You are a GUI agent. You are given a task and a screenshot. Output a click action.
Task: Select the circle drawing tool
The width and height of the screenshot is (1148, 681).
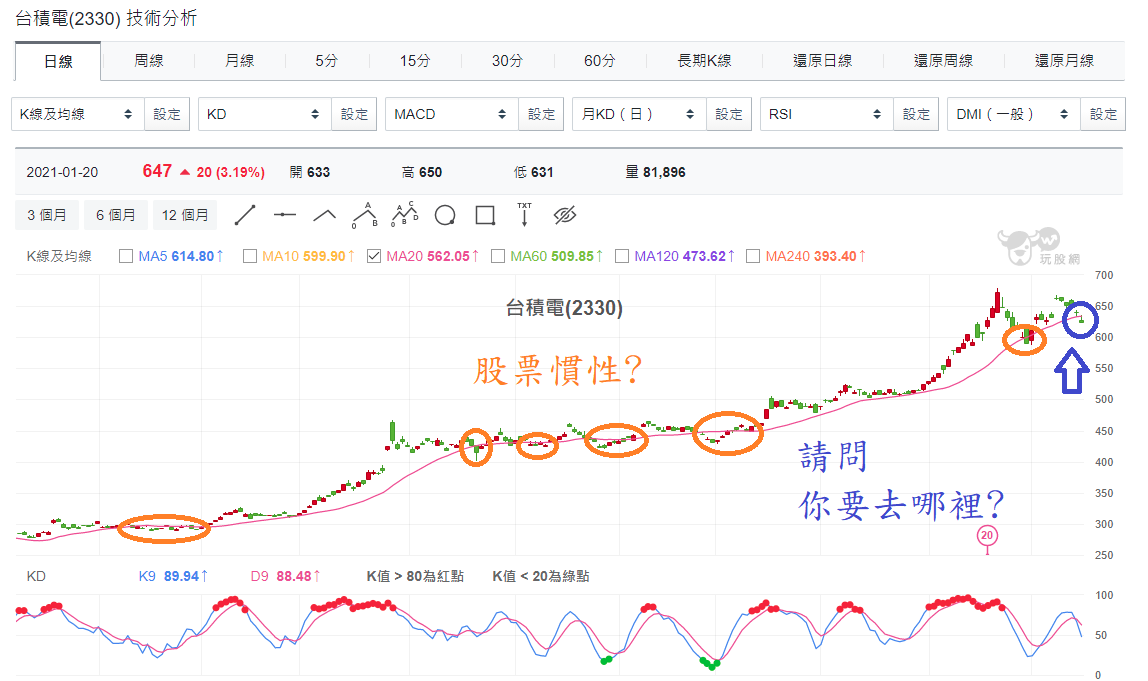point(445,215)
